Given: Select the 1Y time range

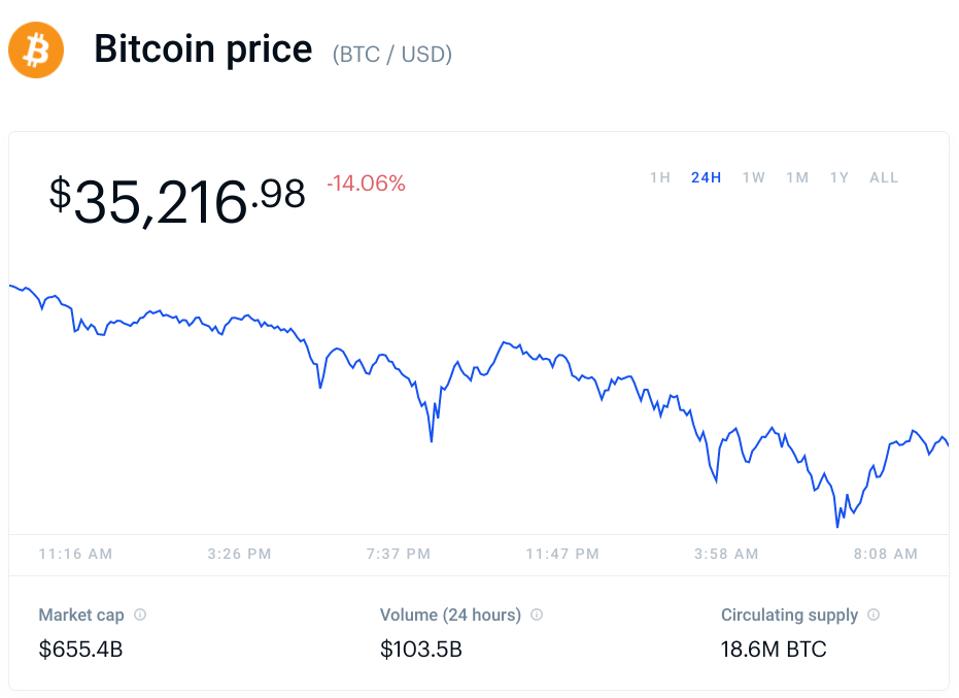Looking at the screenshot, I should click(x=839, y=178).
